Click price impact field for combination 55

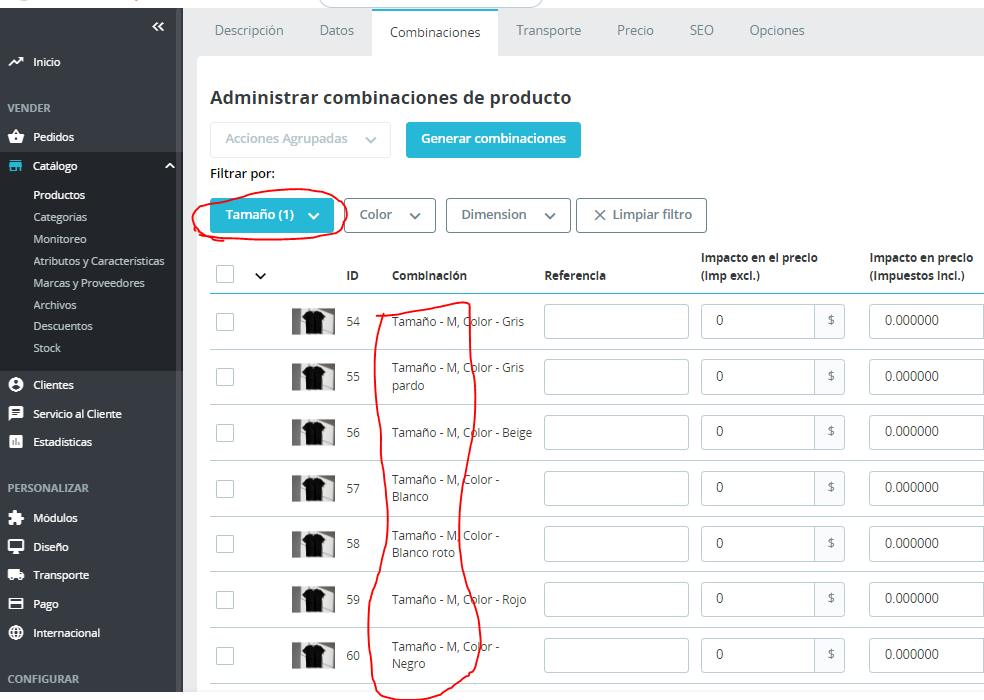757,376
